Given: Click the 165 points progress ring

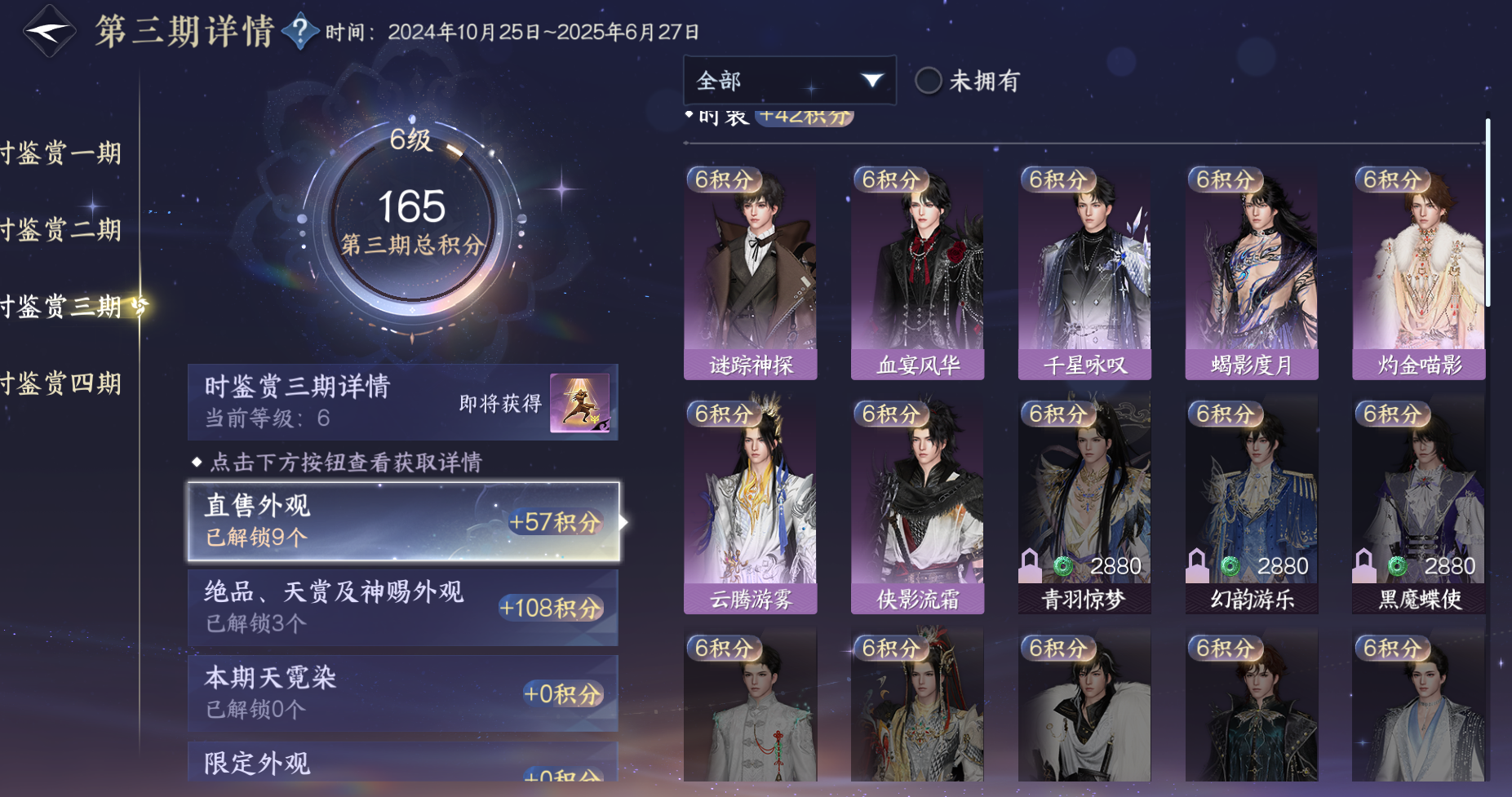Looking at the screenshot, I should 412,220.
